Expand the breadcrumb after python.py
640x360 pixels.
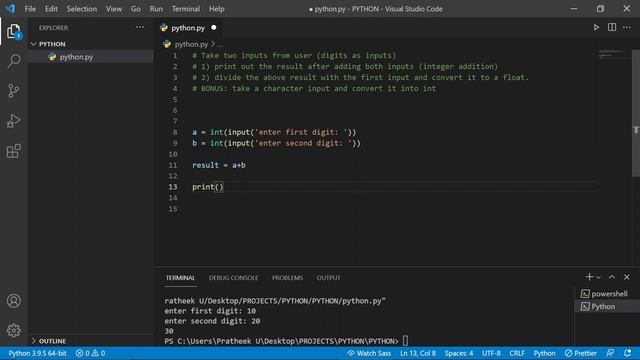coord(220,44)
